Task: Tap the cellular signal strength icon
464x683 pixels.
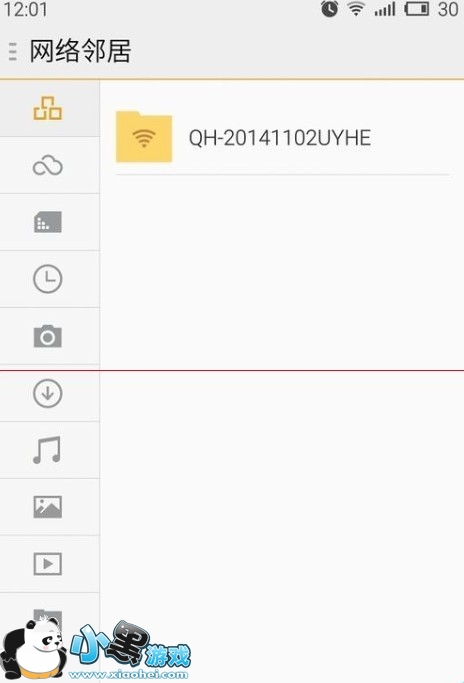Action: 385,9
